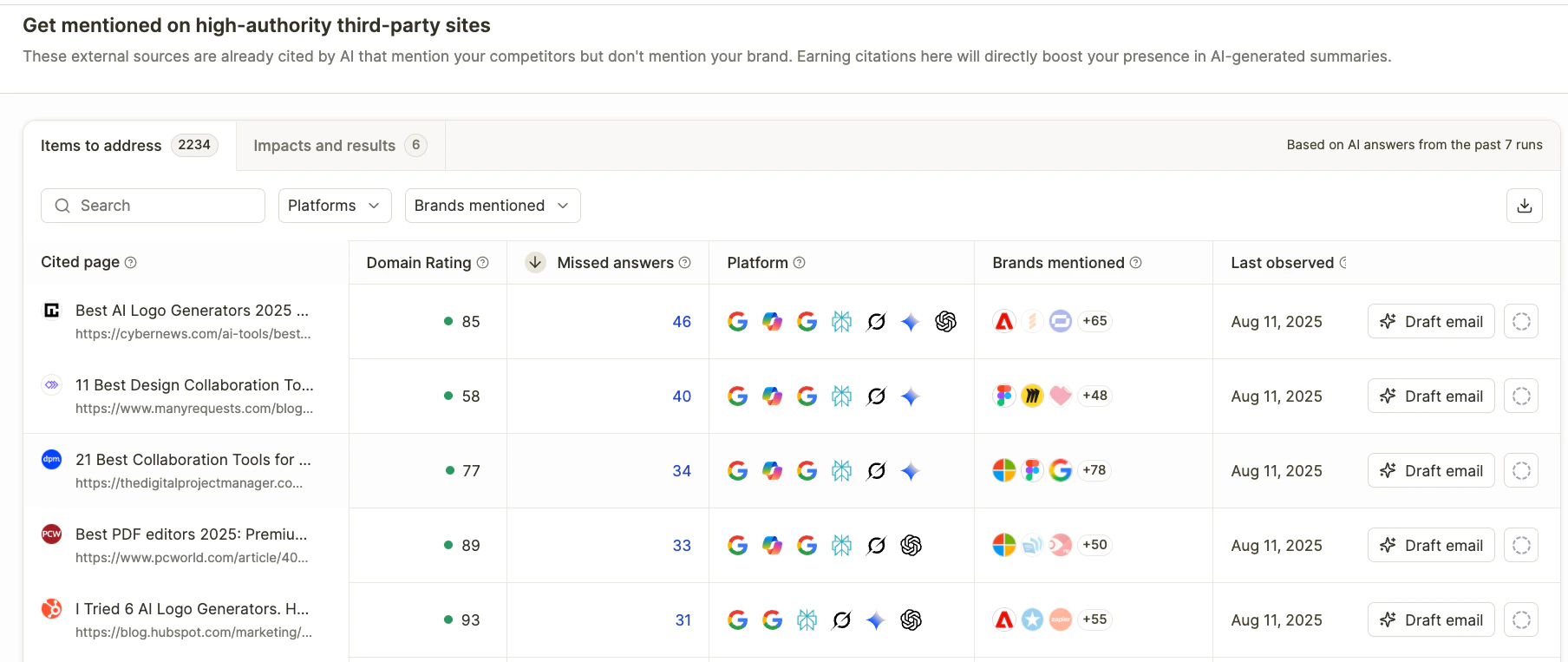Click the Search input field

[154, 206]
